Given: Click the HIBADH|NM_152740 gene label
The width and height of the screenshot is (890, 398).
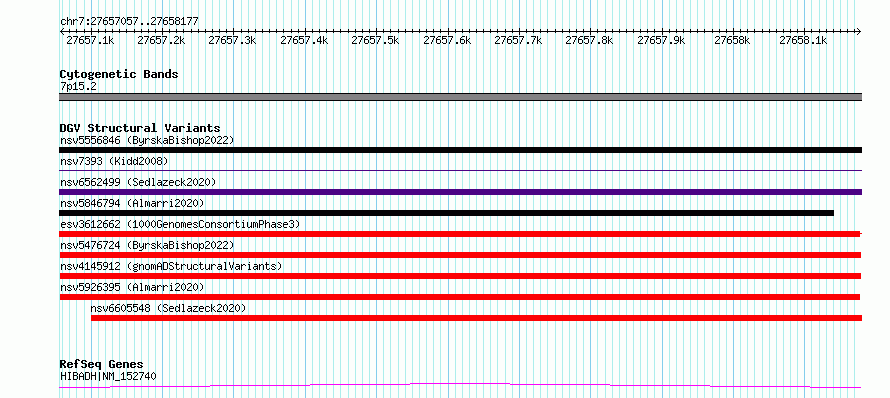Looking at the screenshot, I should point(108,376).
